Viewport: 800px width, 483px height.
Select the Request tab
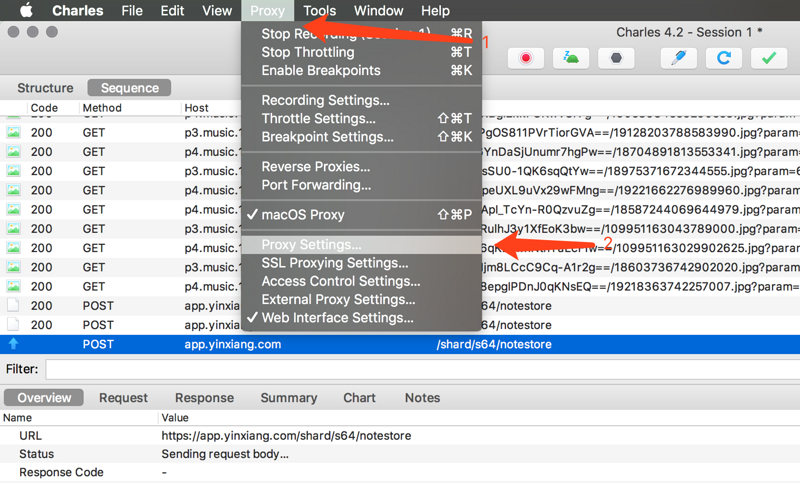pos(123,398)
